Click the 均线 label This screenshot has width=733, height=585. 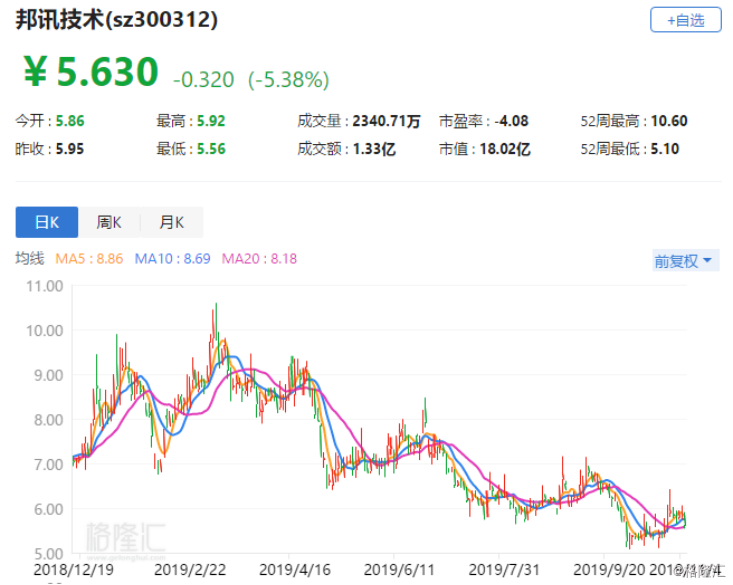[x=29, y=259]
